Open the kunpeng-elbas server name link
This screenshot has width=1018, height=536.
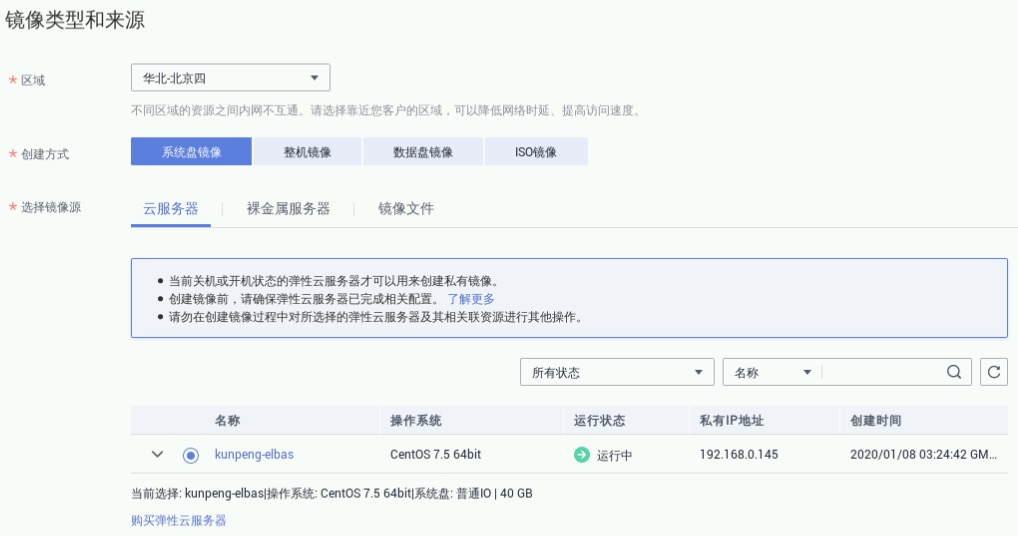pyautogui.click(x=254, y=455)
